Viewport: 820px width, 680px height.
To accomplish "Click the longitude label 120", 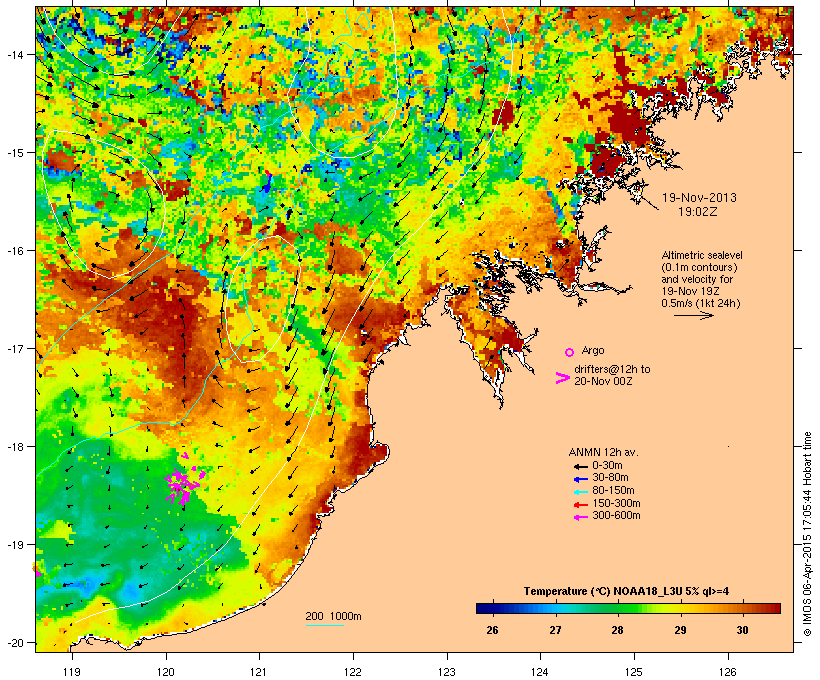I will click(x=166, y=672).
